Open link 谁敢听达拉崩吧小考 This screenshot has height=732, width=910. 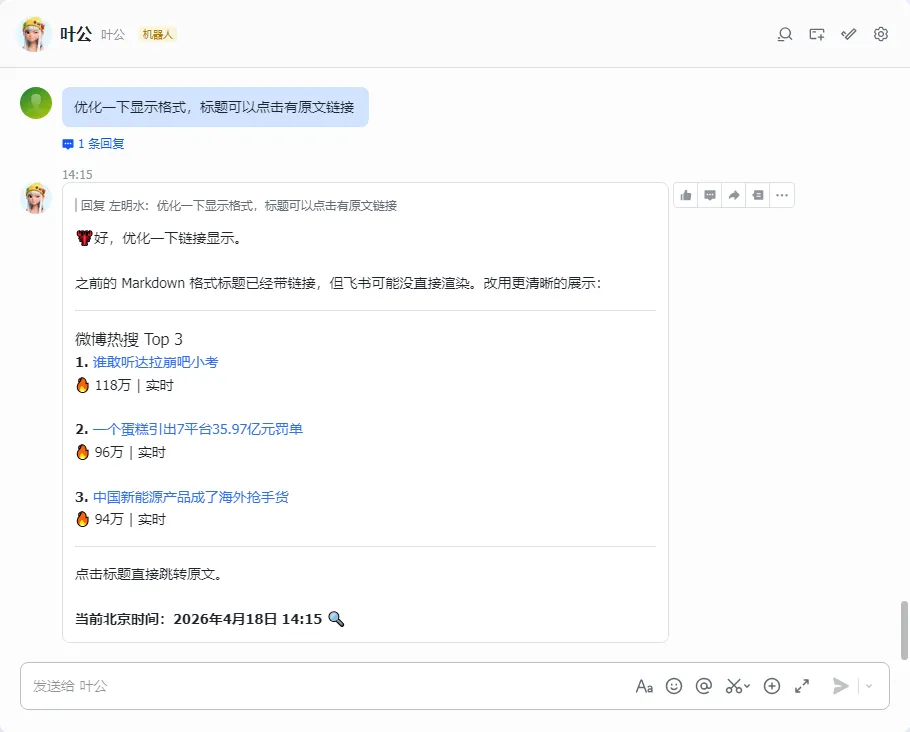[156, 362]
